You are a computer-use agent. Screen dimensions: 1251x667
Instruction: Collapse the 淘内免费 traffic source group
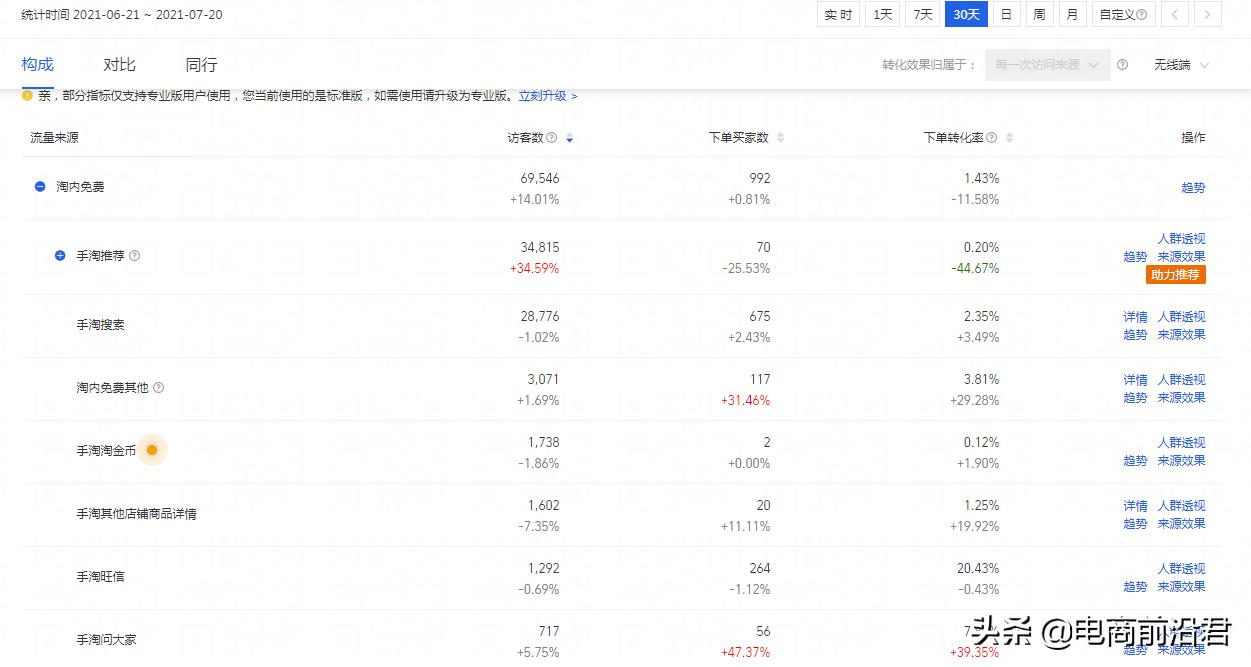[40, 186]
